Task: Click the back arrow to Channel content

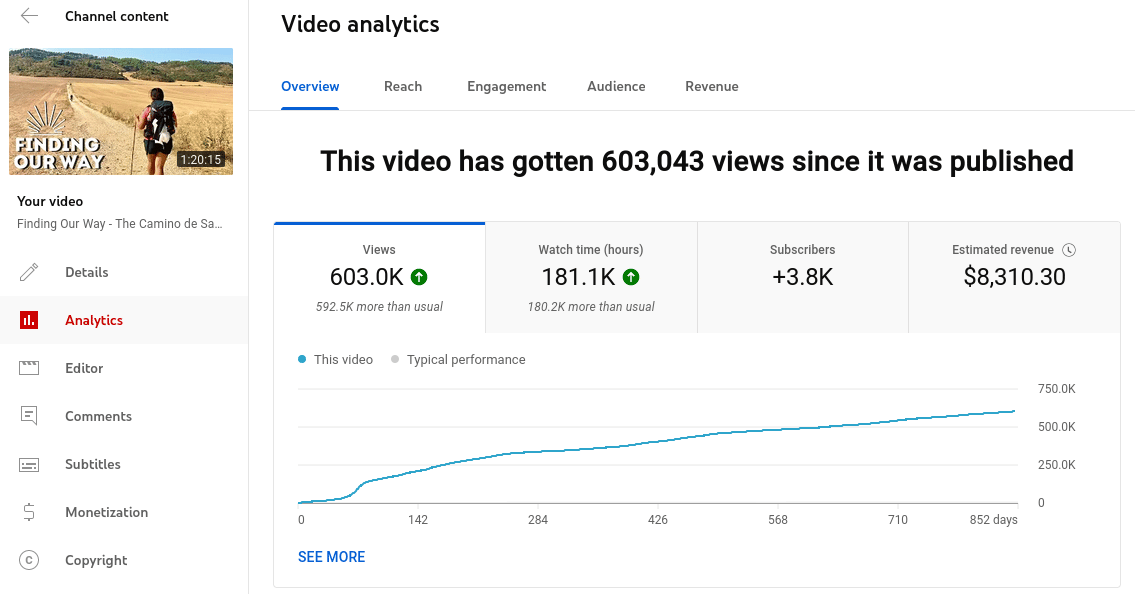Action: (29, 16)
